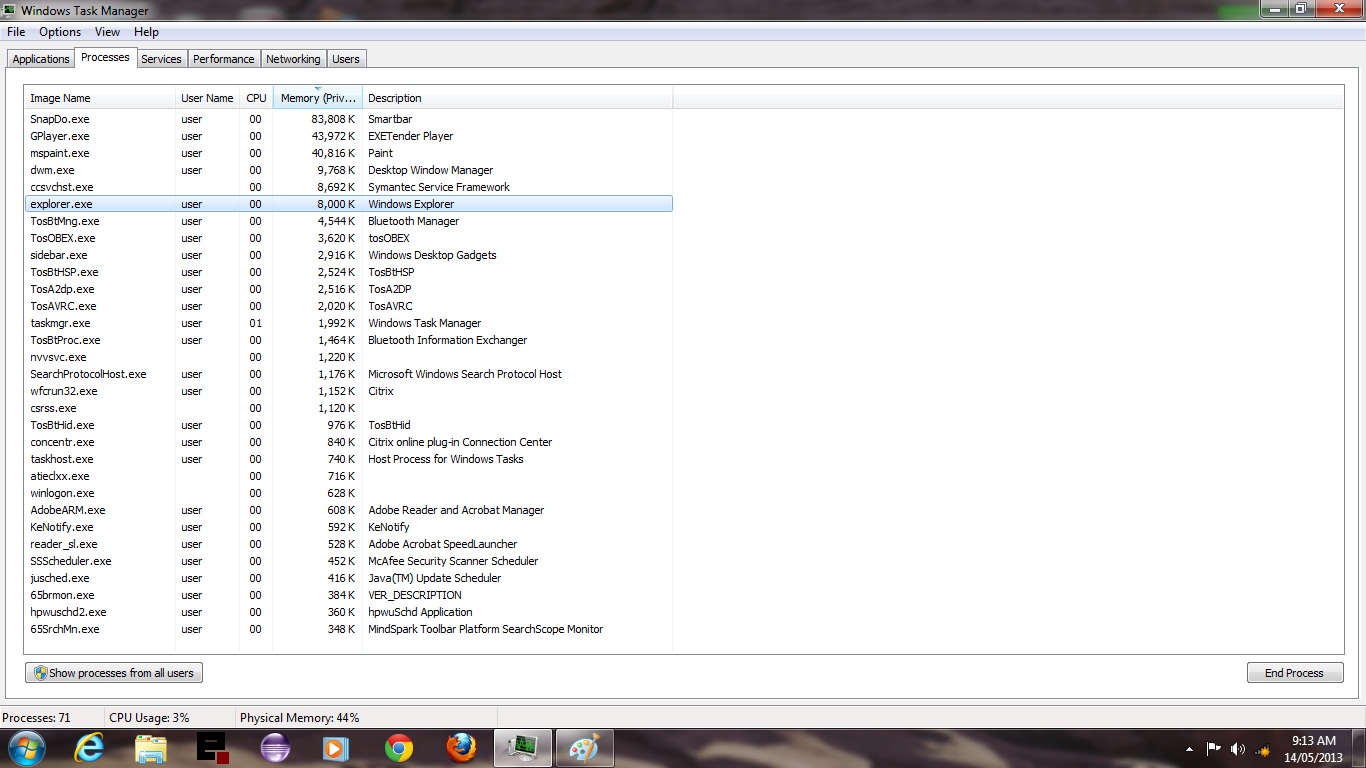This screenshot has height=768, width=1366.
Task: Select the mspaint.exe process
Action: click(349, 153)
